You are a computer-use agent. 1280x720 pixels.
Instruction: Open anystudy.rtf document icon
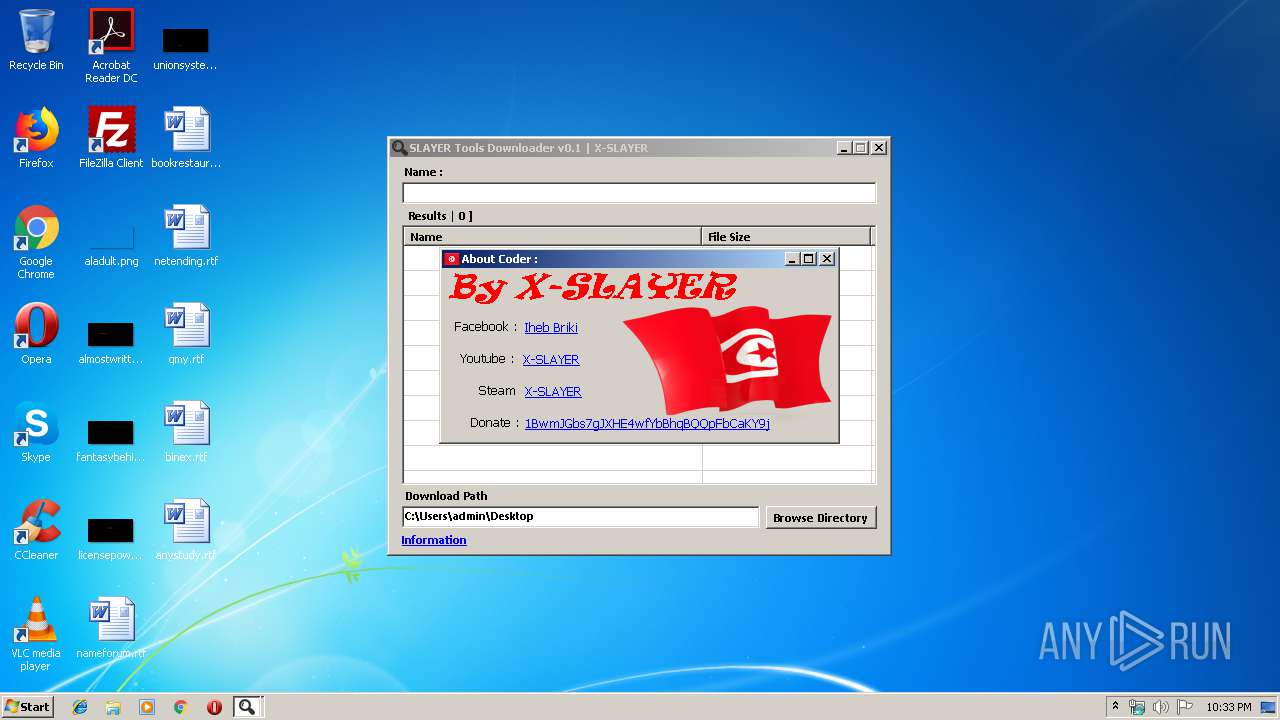coord(186,530)
